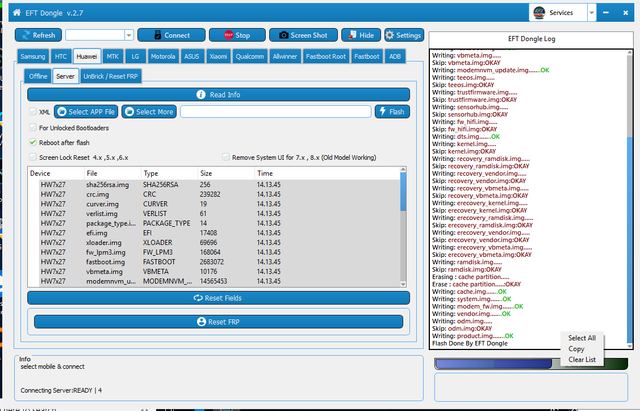Click the Hide button
Image resolution: width=640 pixels, height=411 pixels.
coord(361,35)
